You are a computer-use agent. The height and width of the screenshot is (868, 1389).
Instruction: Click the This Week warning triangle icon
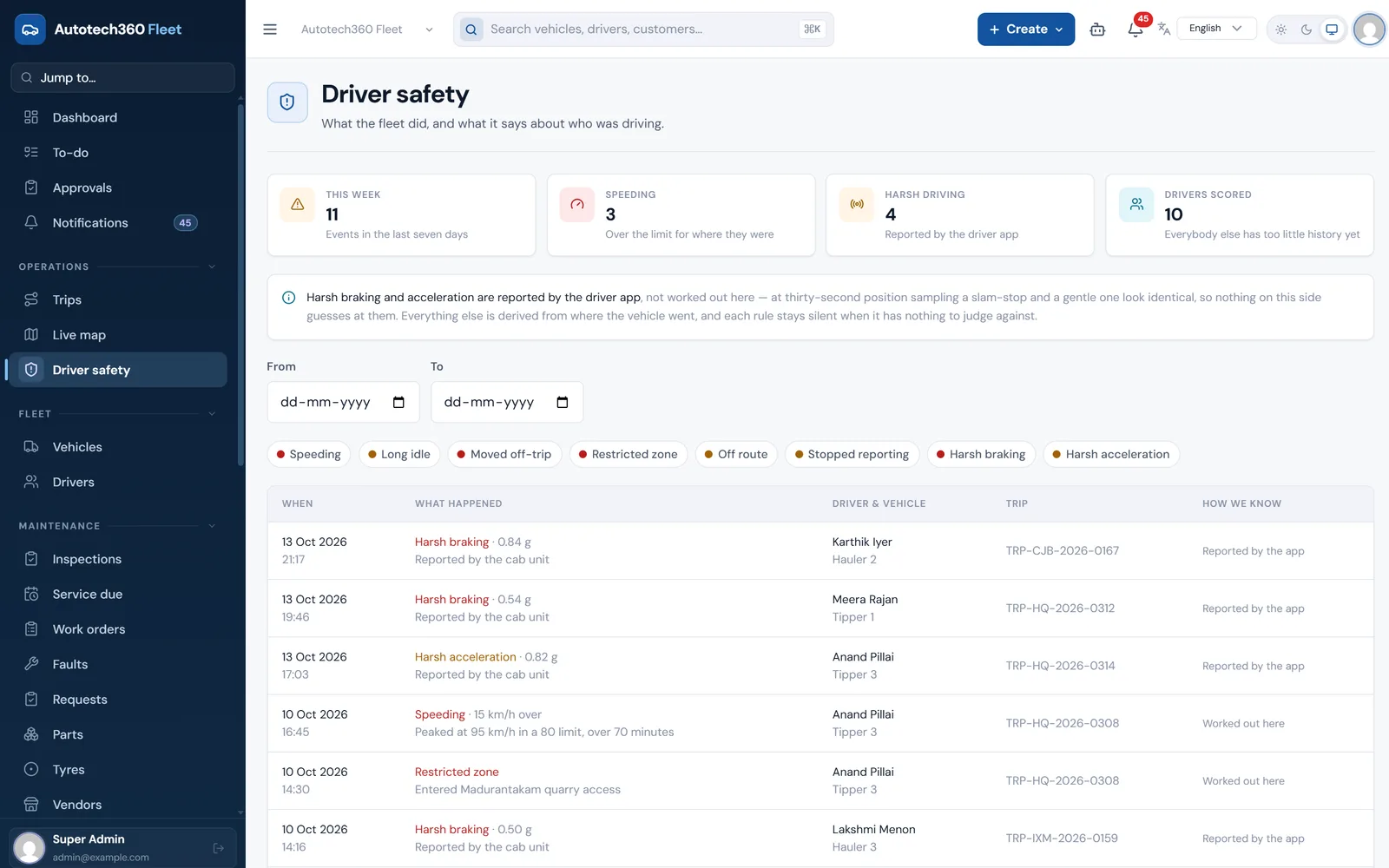[298, 205]
